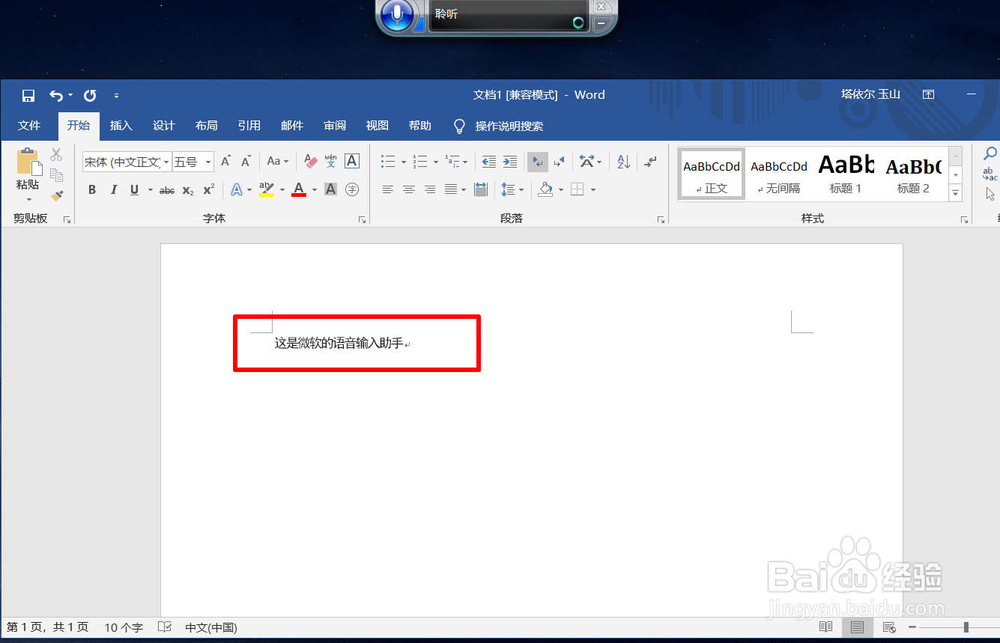This screenshot has width=1000, height=643.
Task: Switch to the 布局 tab
Action: [206, 126]
